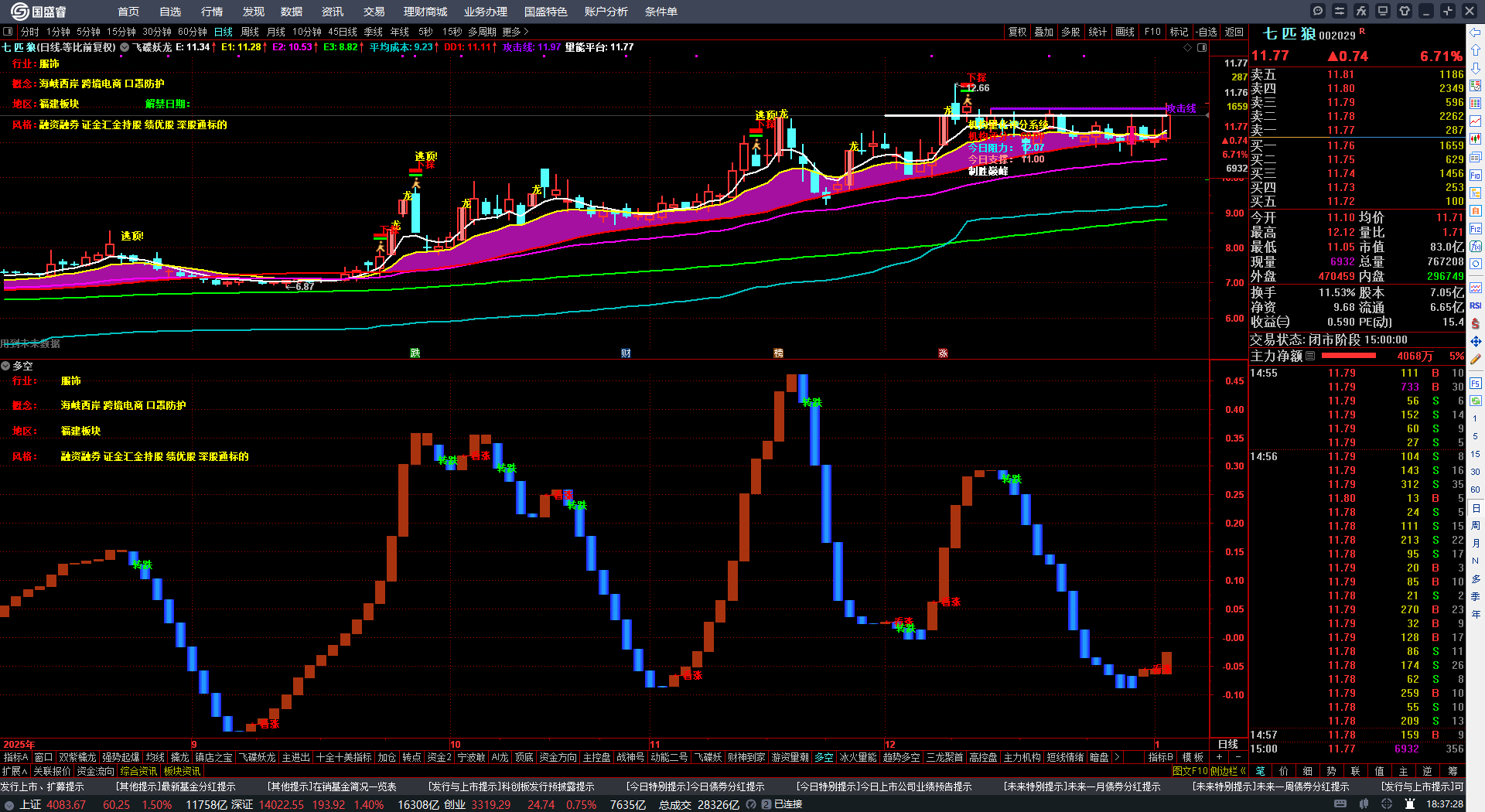Image resolution: width=1485 pixels, height=812 pixels.
Task: Click the 主力净额 red progress bar
Action: (1349, 356)
